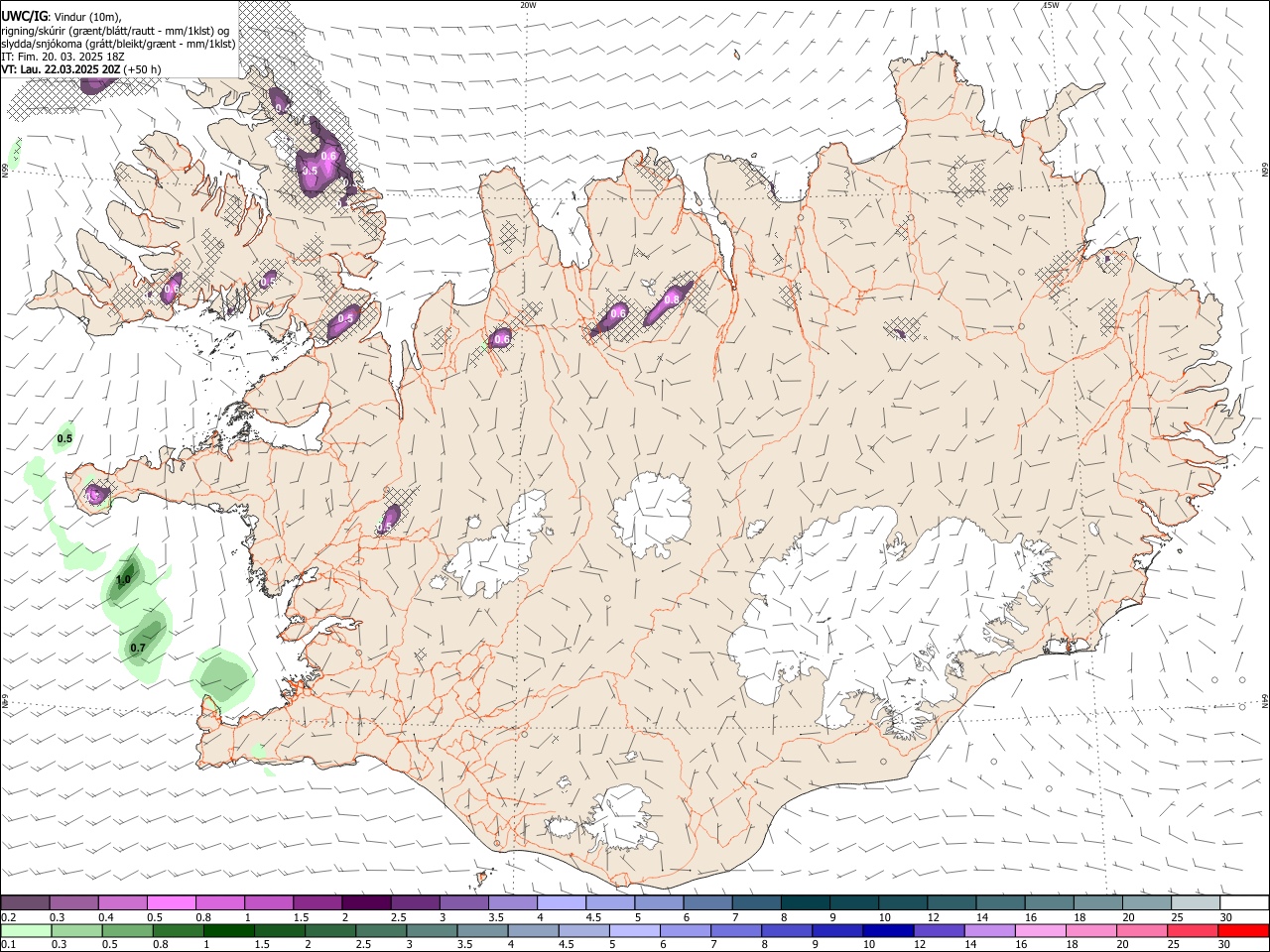Select the 0.3 swatch in the snow legend

(x=73, y=902)
